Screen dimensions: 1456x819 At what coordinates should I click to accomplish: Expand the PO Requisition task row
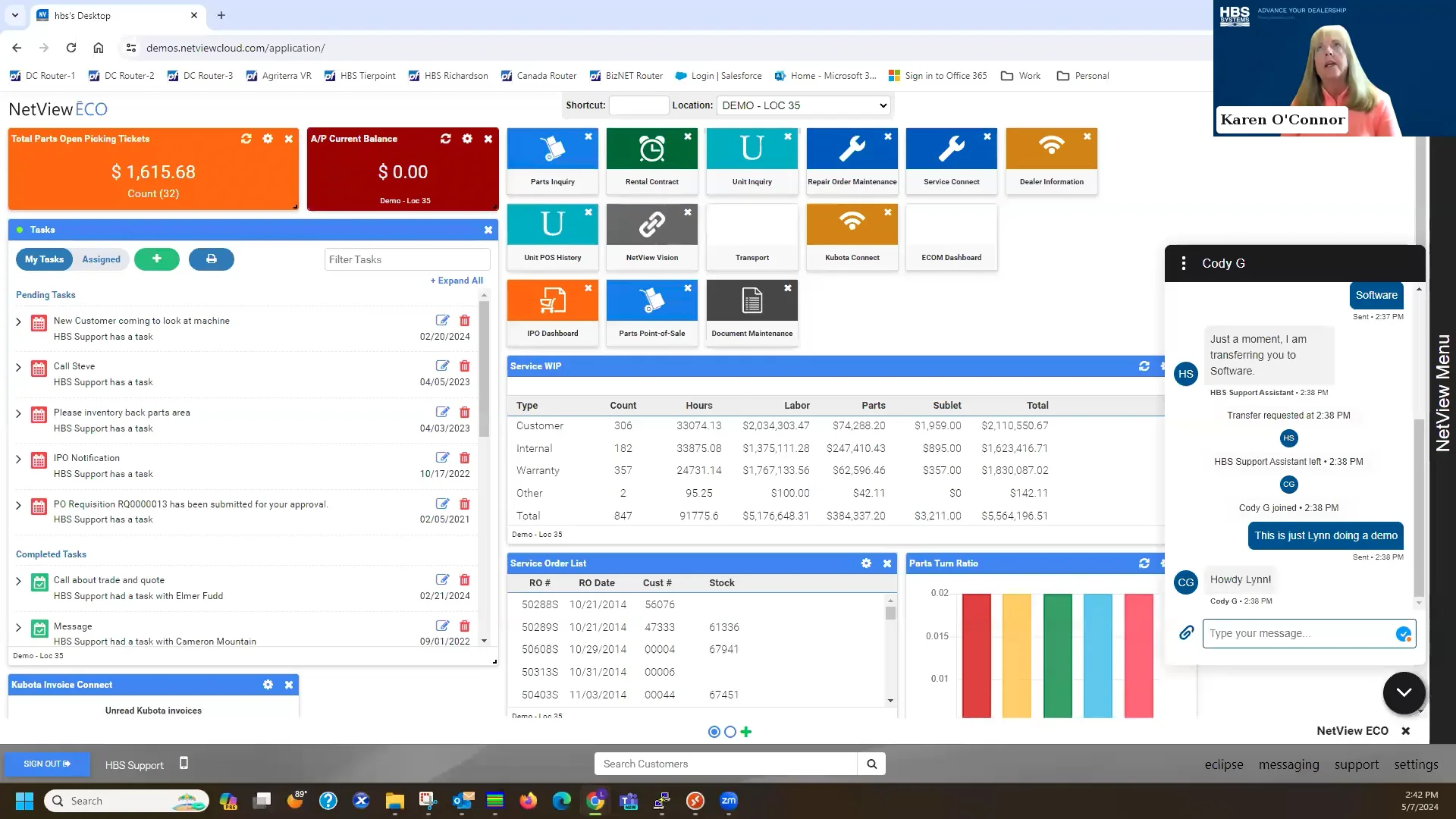click(18, 506)
